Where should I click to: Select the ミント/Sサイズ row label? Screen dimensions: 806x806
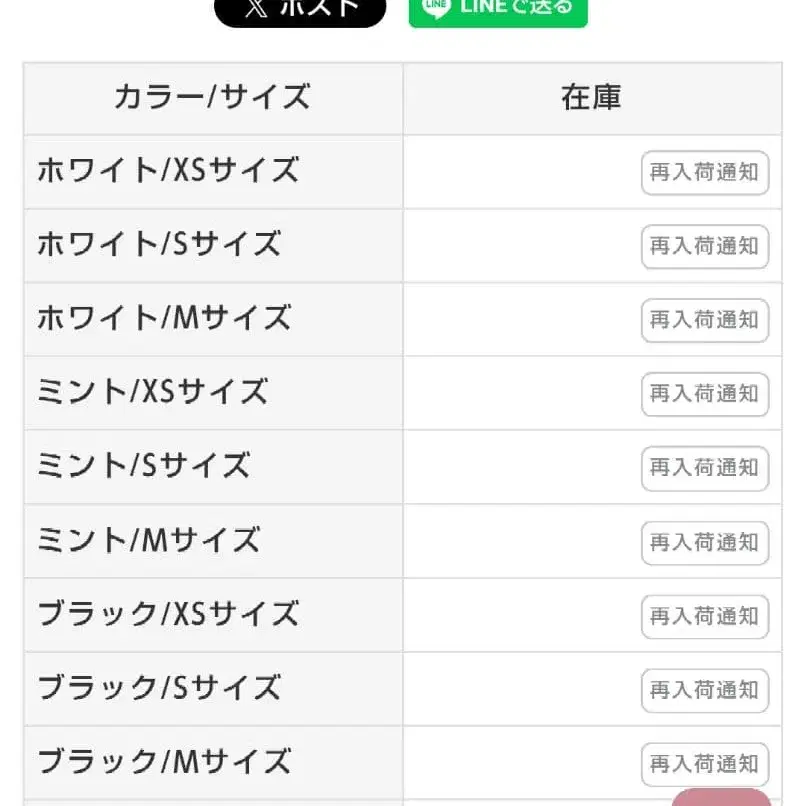(x=143, y=466)
